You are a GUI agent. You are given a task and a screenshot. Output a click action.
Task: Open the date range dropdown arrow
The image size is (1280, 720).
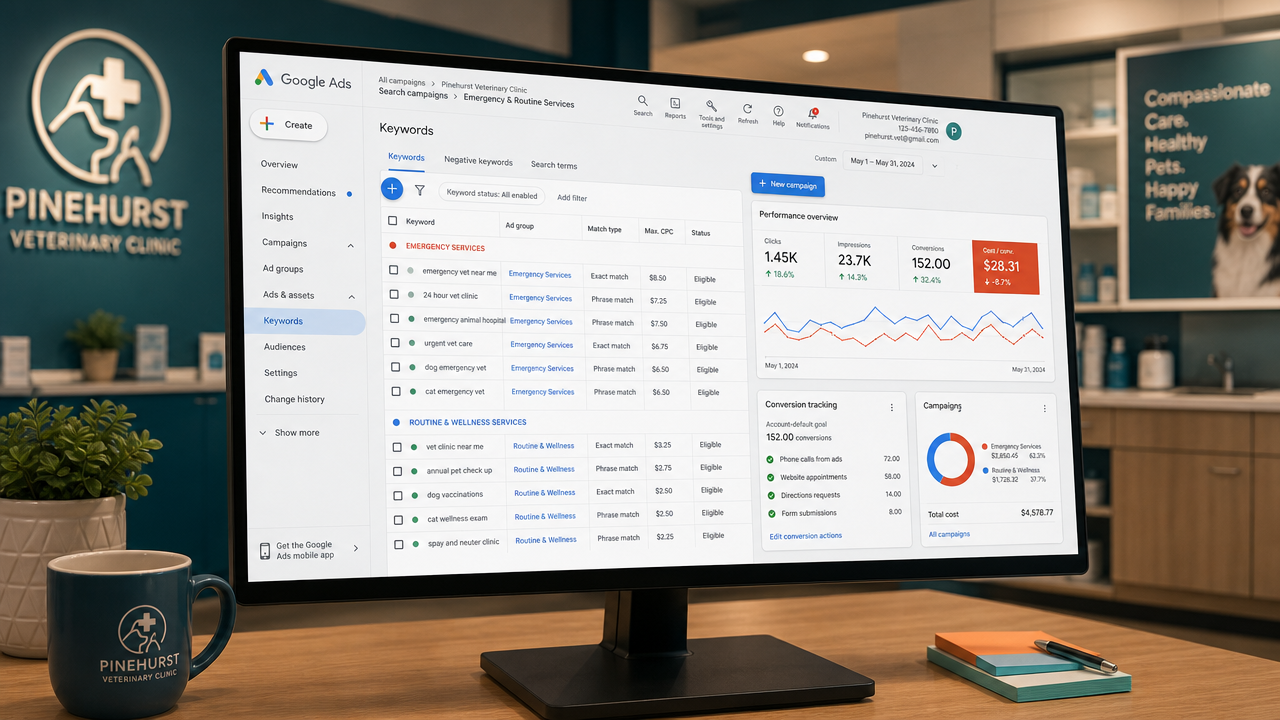click(x=934, y=166)
